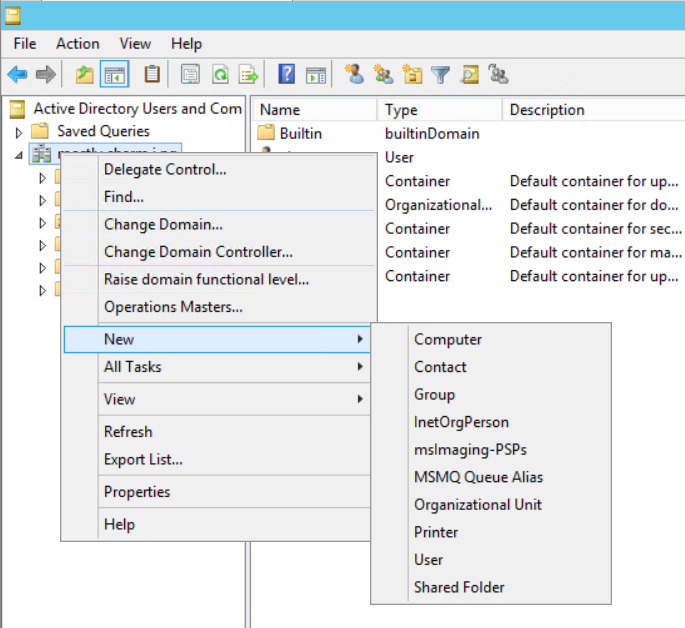The width and height of the screenshot is (685, 628).
Task: Click the Create new user toolbar icon
Action: click(354, 74)
